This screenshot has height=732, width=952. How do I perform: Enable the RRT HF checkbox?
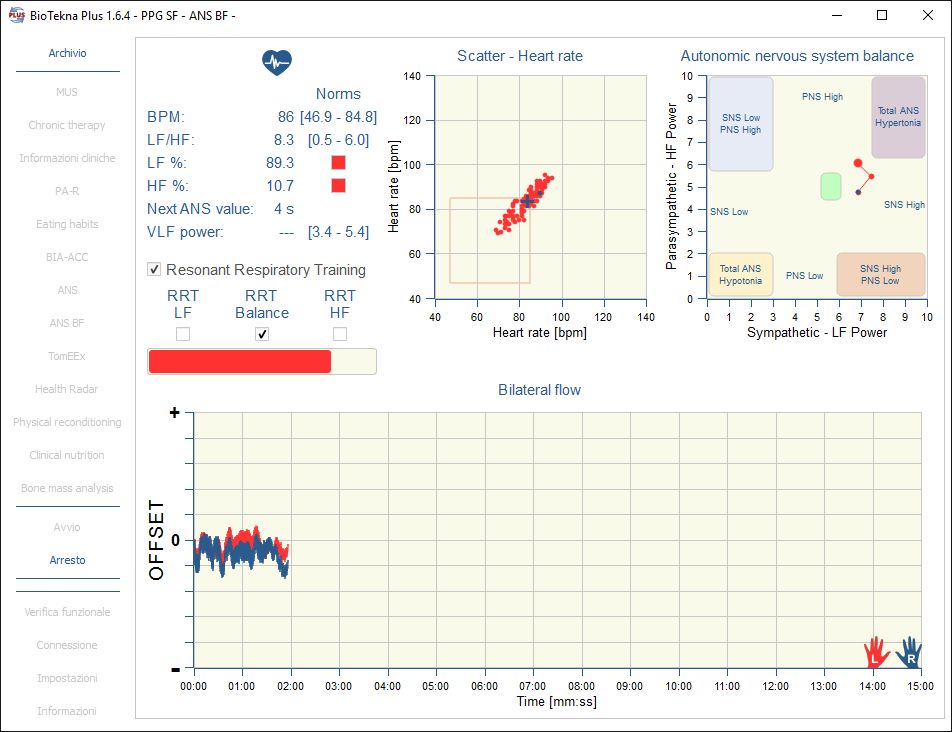340,334
